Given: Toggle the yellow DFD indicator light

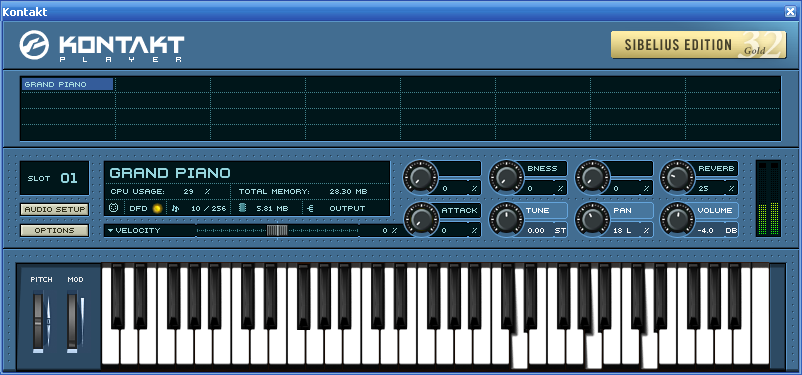Looking at the screenshot, I should pos(157,208).
